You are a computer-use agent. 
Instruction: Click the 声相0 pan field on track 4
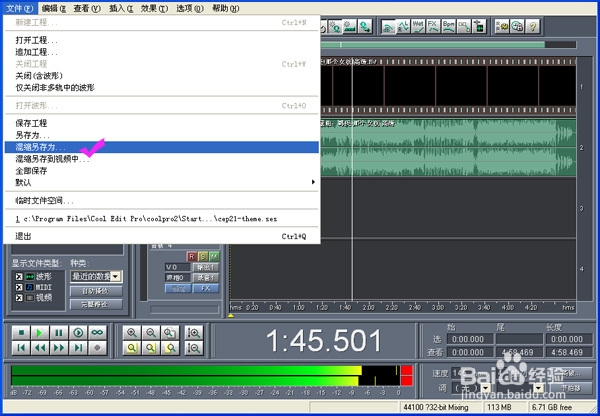pyautogui.click(x=178, y=278)
